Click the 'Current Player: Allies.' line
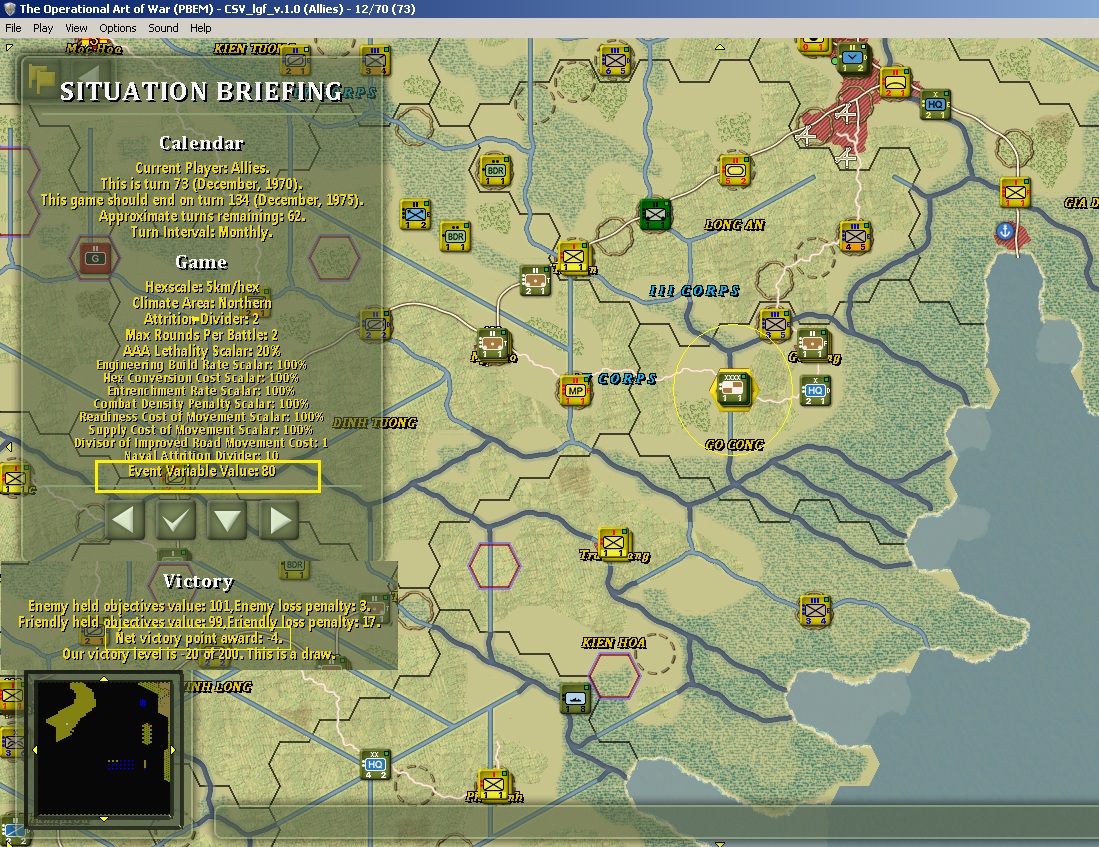The width and height of the screenshot is (1099, 847). (x=202, y=168)
